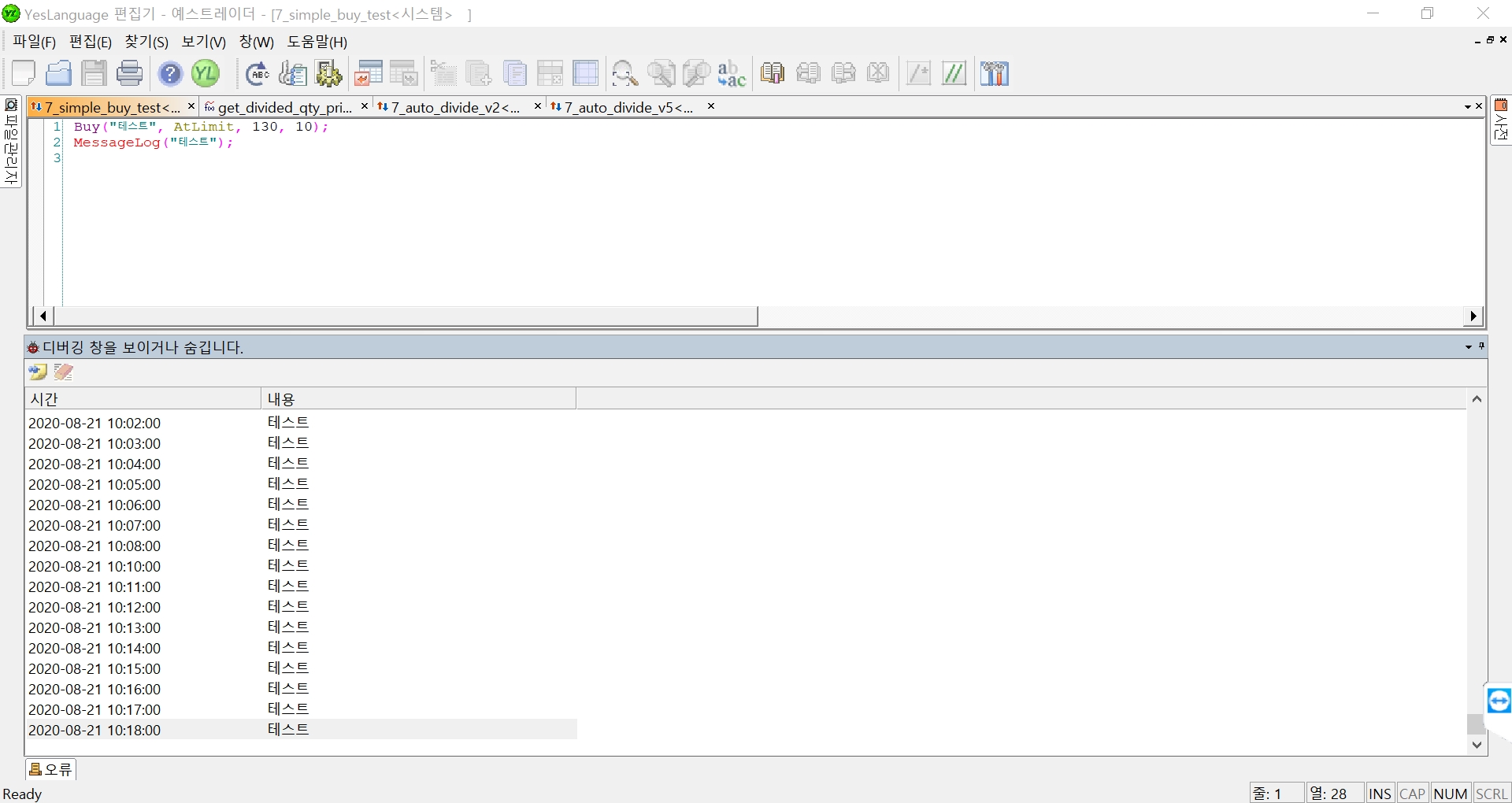Toggle the pin on debugging panel
The height and width of the screenshot is (803, 1512).
(1481, 346)
